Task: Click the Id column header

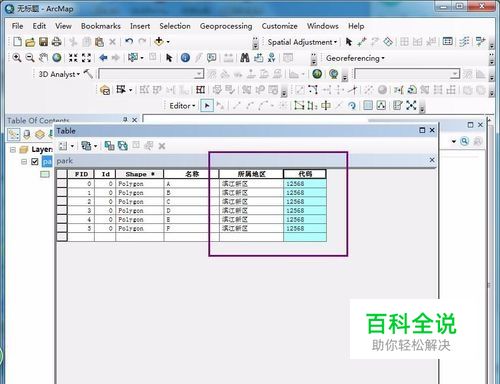Action: pyautogui.click(x=105, y=174)
